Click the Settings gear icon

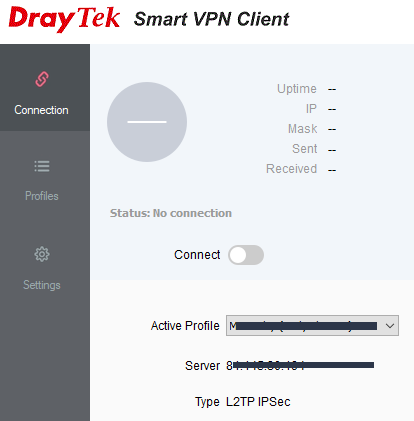(42, 254)
